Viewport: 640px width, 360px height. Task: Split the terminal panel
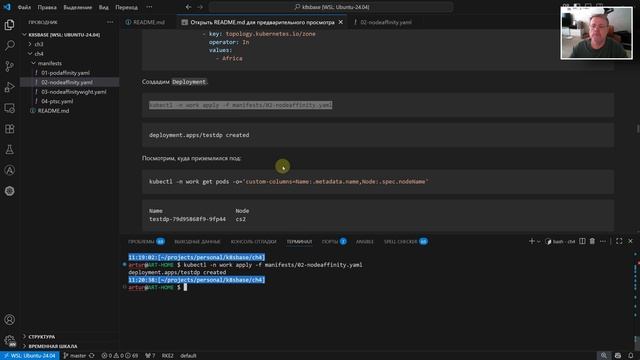pyautogui.click(x=582, y=241)
